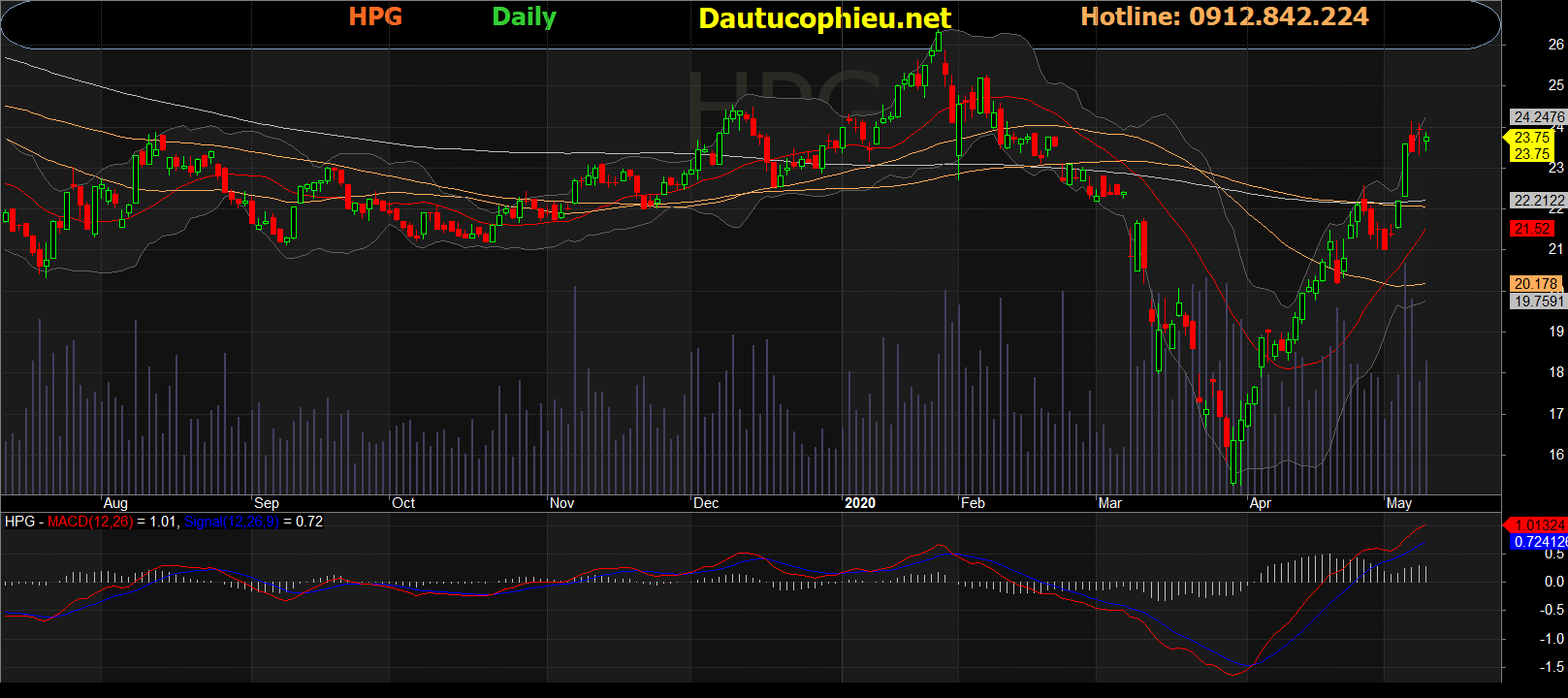Click the May month marker

click(1399, 503)
